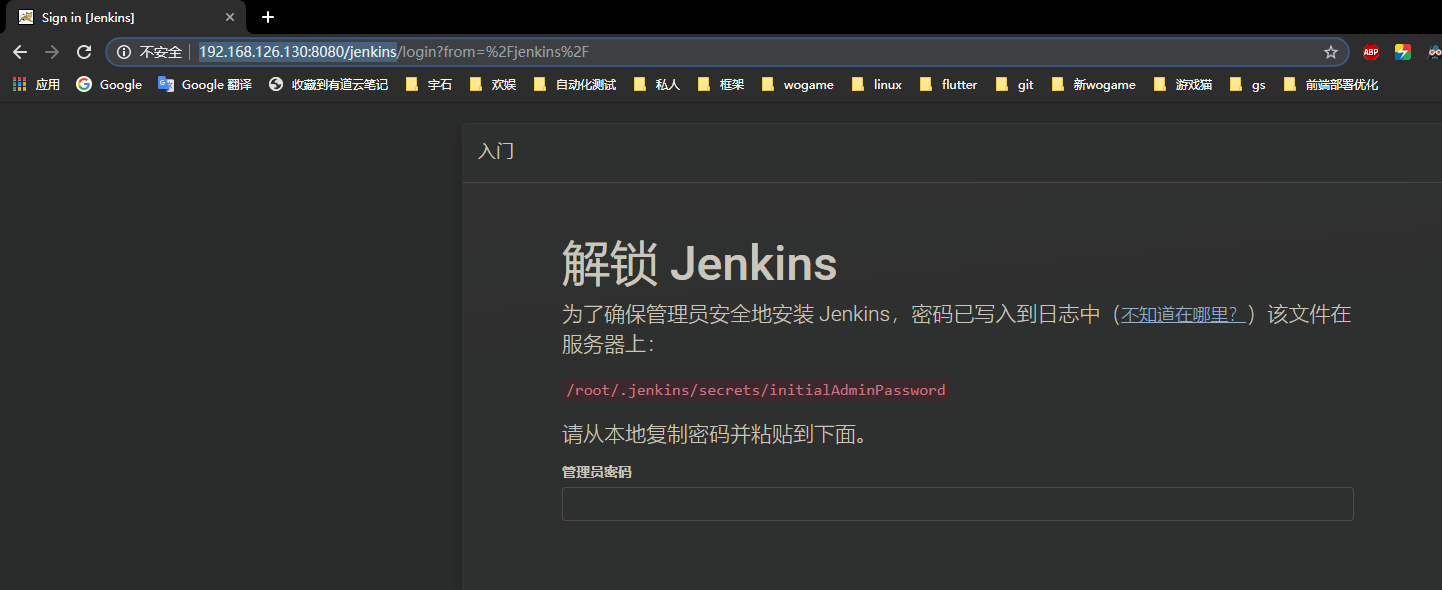Switch to the Sign in [Jenkins] tab
Viewport: 1442px width, 590px height.
pos(110,17)
